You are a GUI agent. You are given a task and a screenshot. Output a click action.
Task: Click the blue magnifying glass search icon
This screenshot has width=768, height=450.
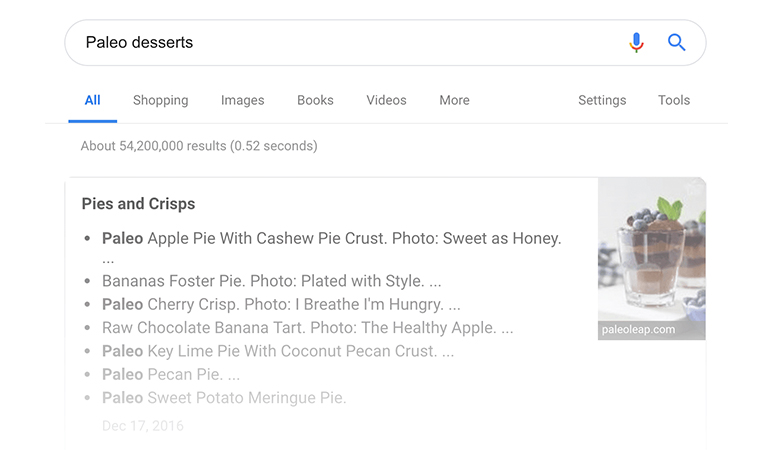[676, 43]
